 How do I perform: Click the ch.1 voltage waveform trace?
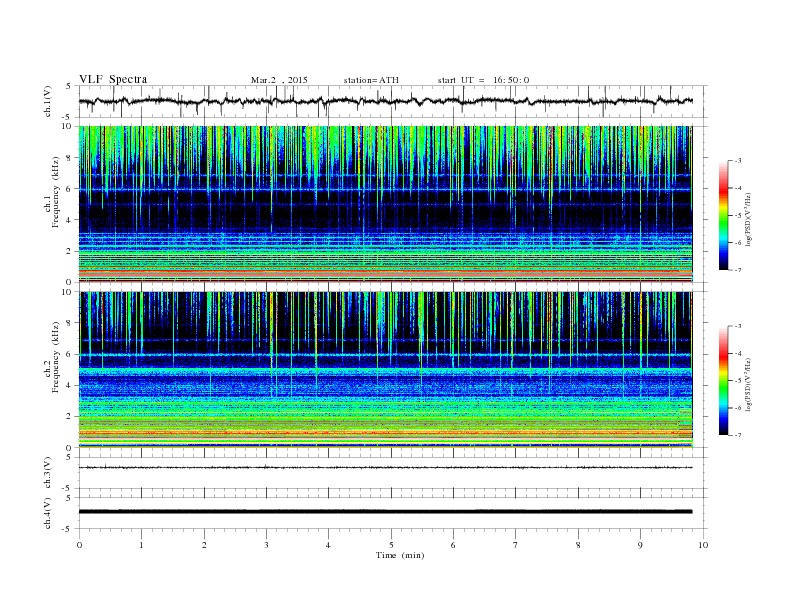[x=385, y=101]
